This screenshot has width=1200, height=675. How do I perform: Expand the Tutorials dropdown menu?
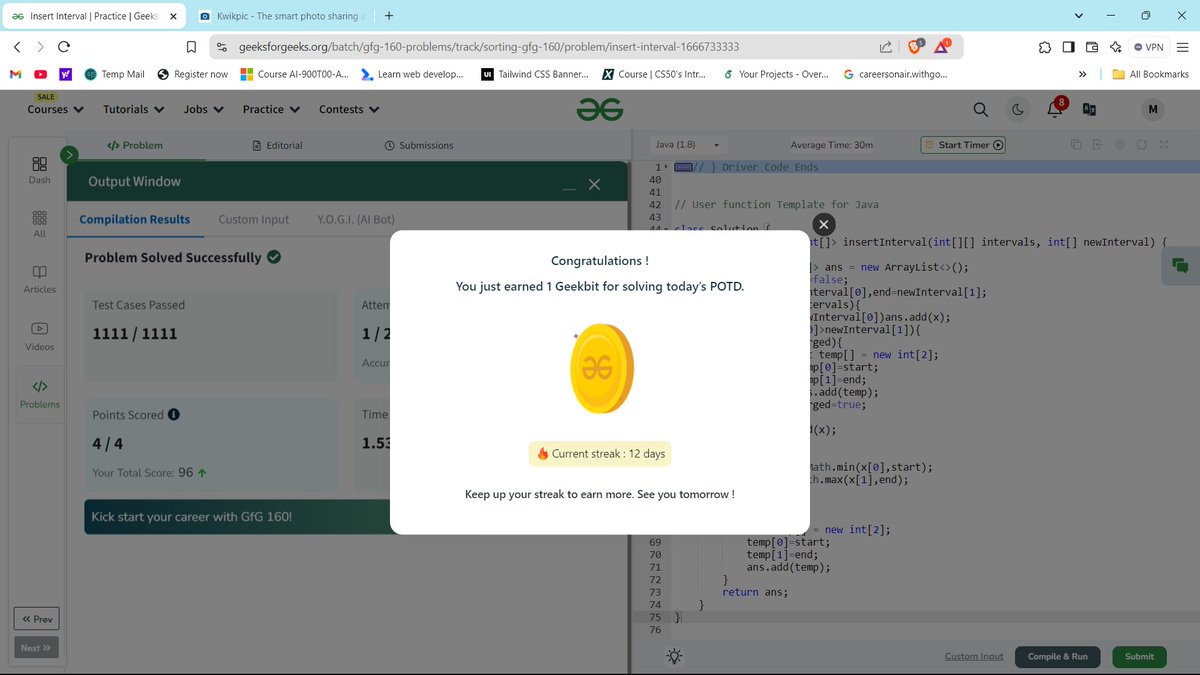[x=133, y=109]
